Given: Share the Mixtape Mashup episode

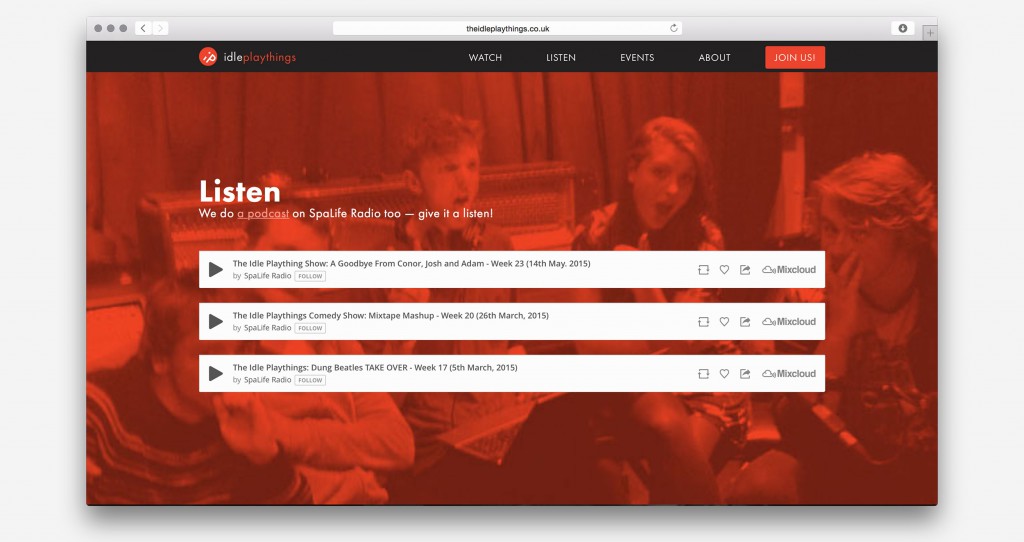Looking at the screenshot, I should (x=745, y=322).
